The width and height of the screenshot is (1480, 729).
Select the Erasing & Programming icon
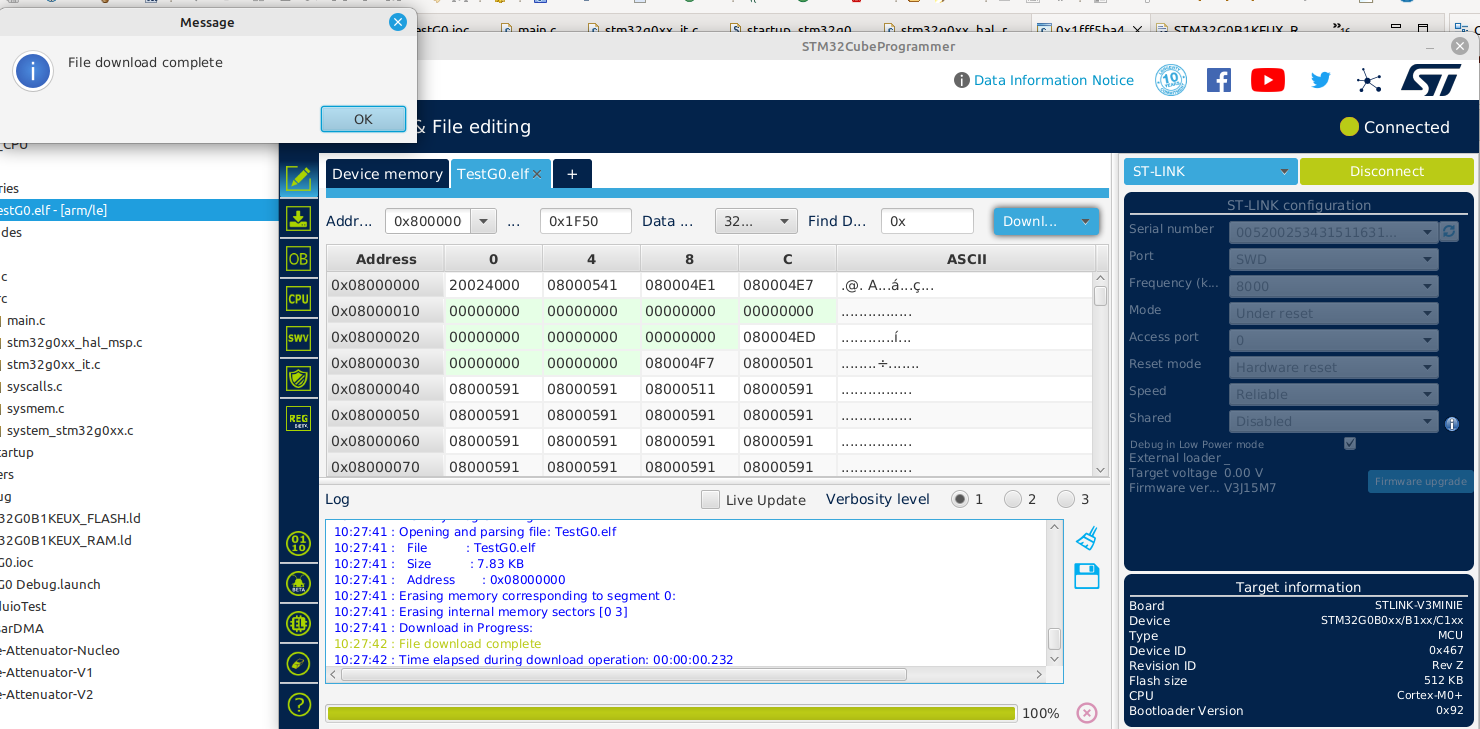click(x=298, y=218)
